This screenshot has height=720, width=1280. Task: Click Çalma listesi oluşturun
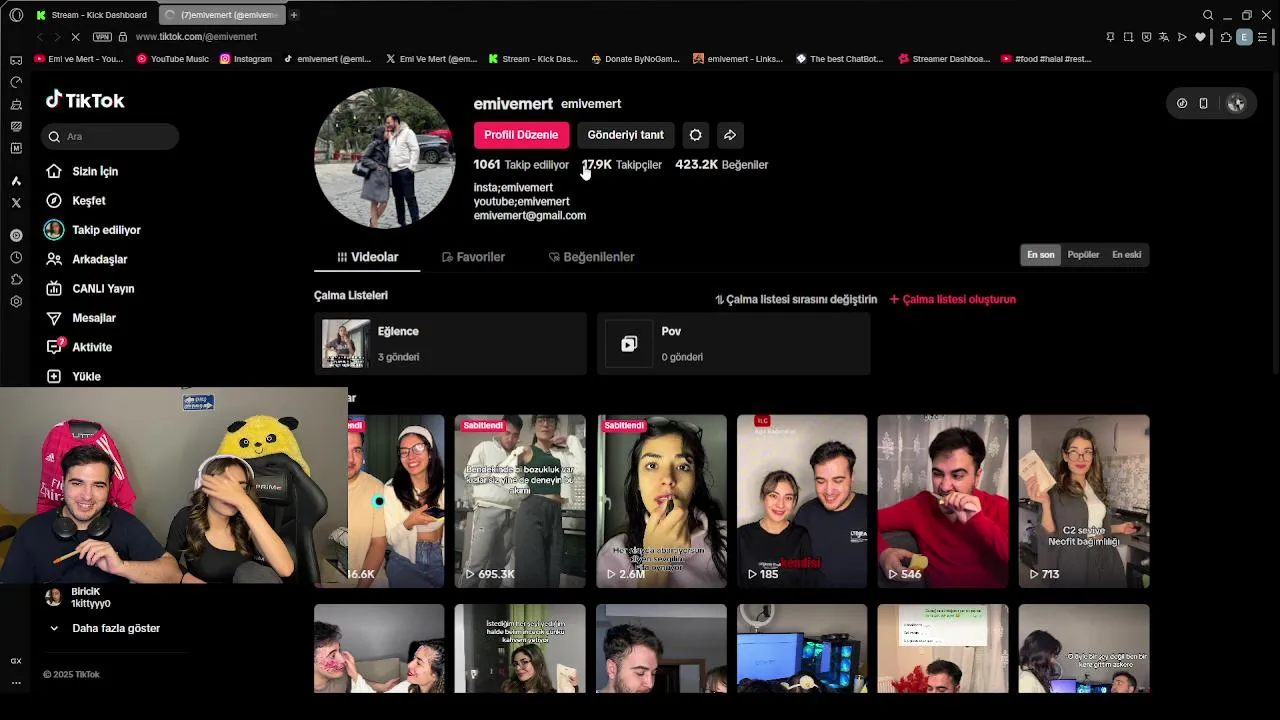coord(953,300)
